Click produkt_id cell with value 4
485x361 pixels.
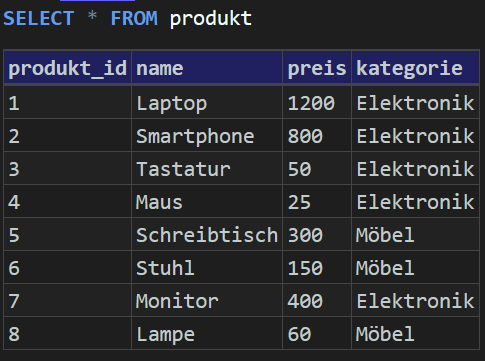tap(68, 202)
